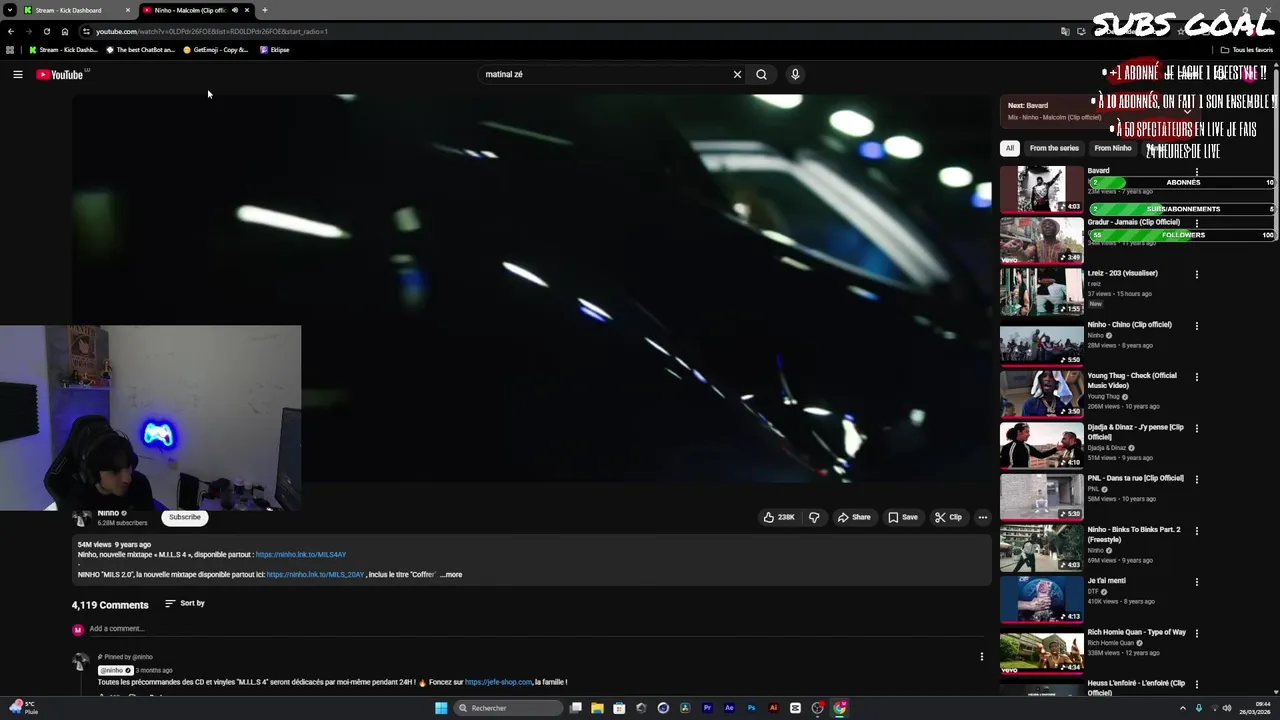Visit the jefe-shop.com link in the pinned comment
This screenshot has width=1280, height=720.
click(498, 682)
